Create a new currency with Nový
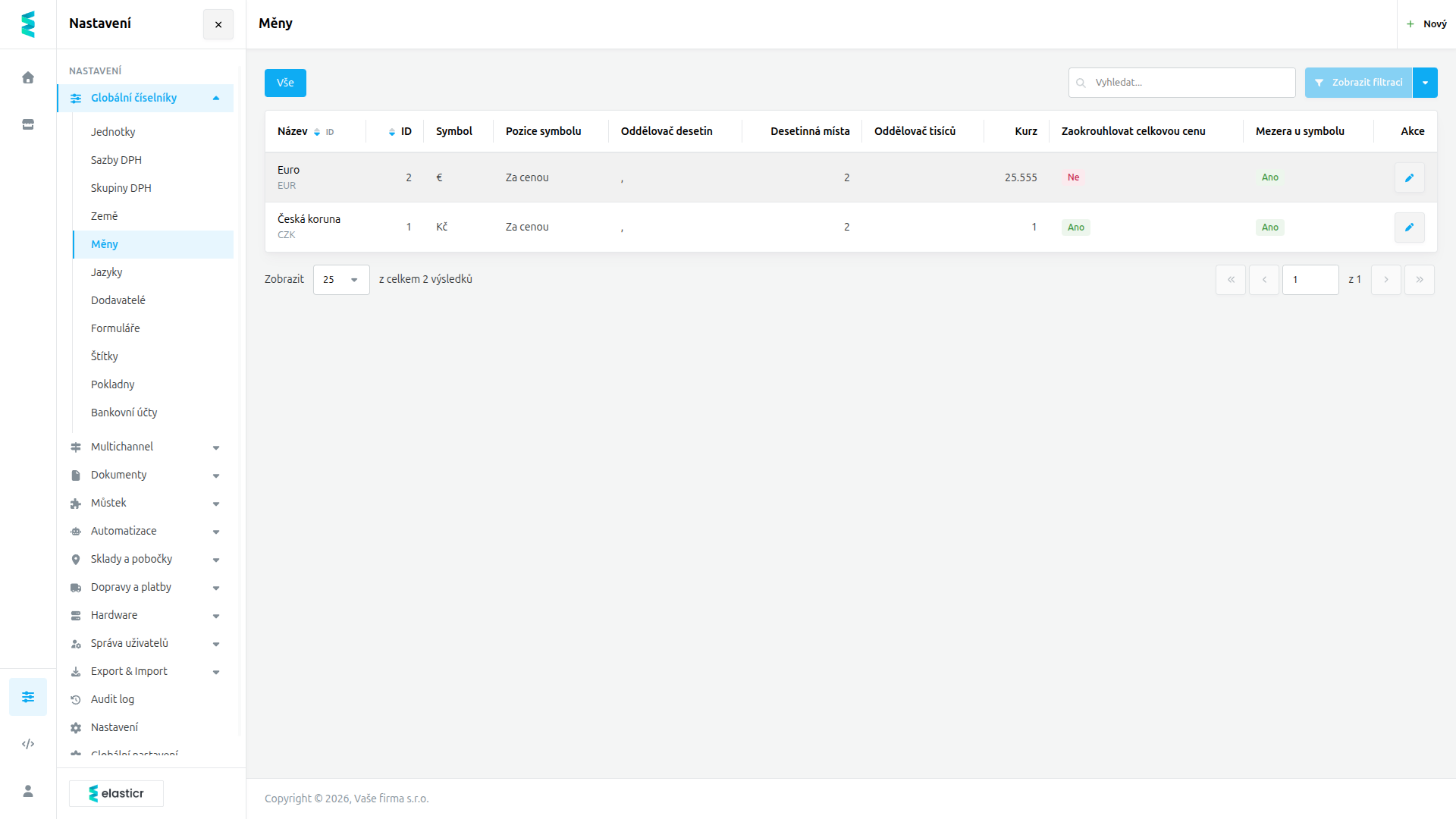 (1426, 24)
